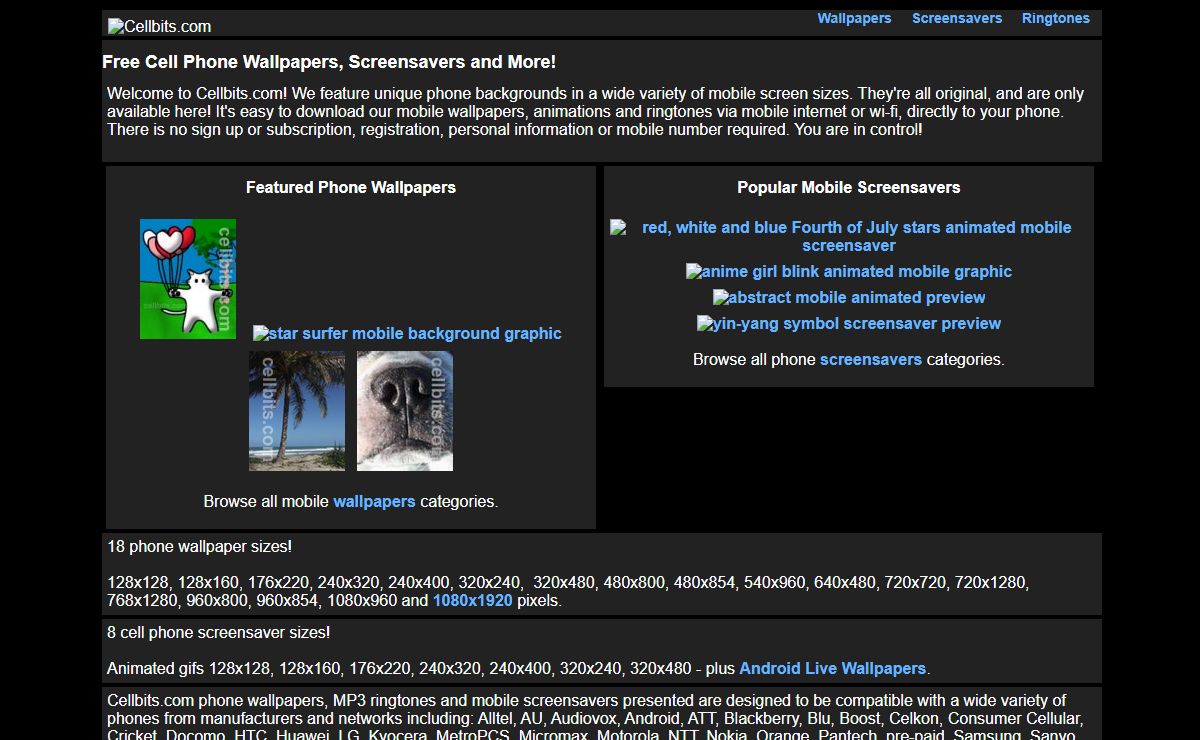
Task: Click '8 cell phone screensaver sizes!' text
Action: [219, 632]
